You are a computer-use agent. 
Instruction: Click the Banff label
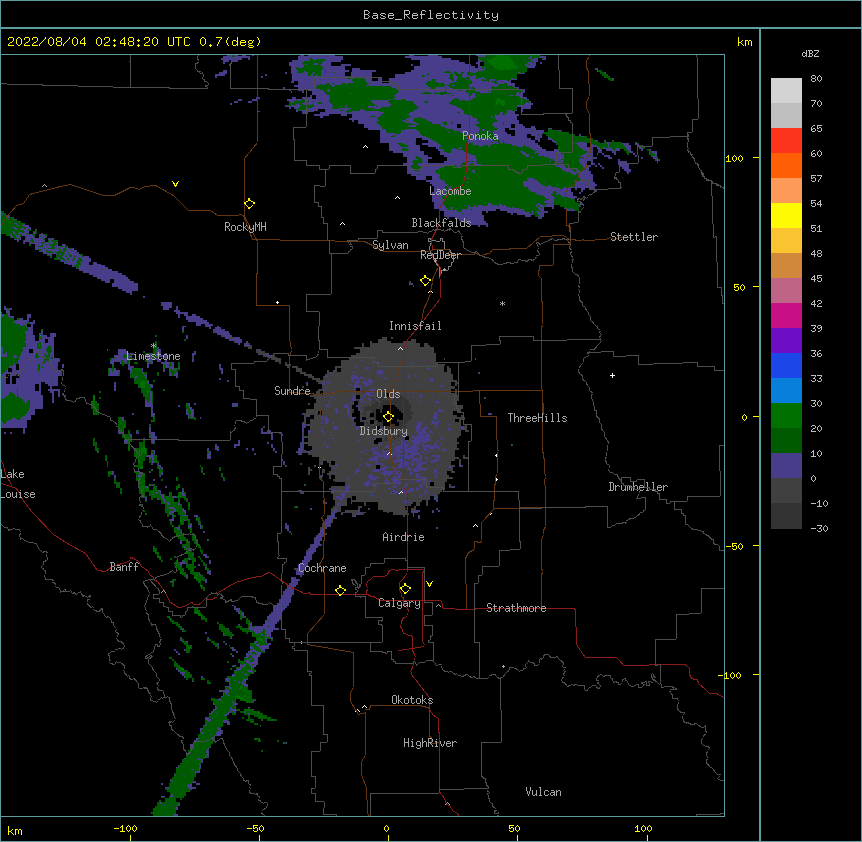124,567
